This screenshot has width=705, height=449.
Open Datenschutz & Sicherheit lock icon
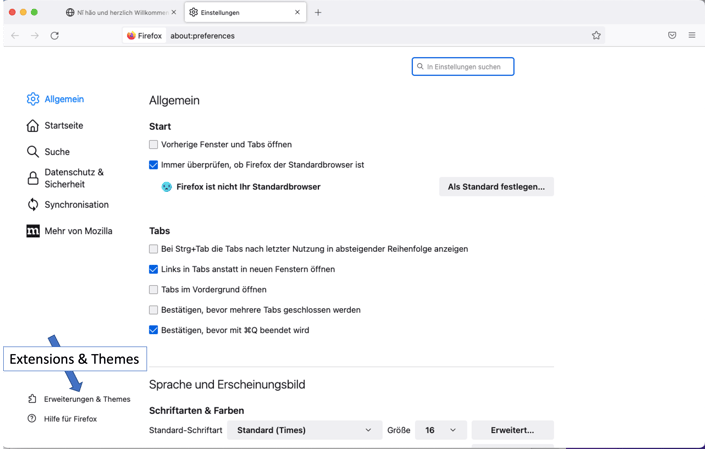[x=33, y=178]
